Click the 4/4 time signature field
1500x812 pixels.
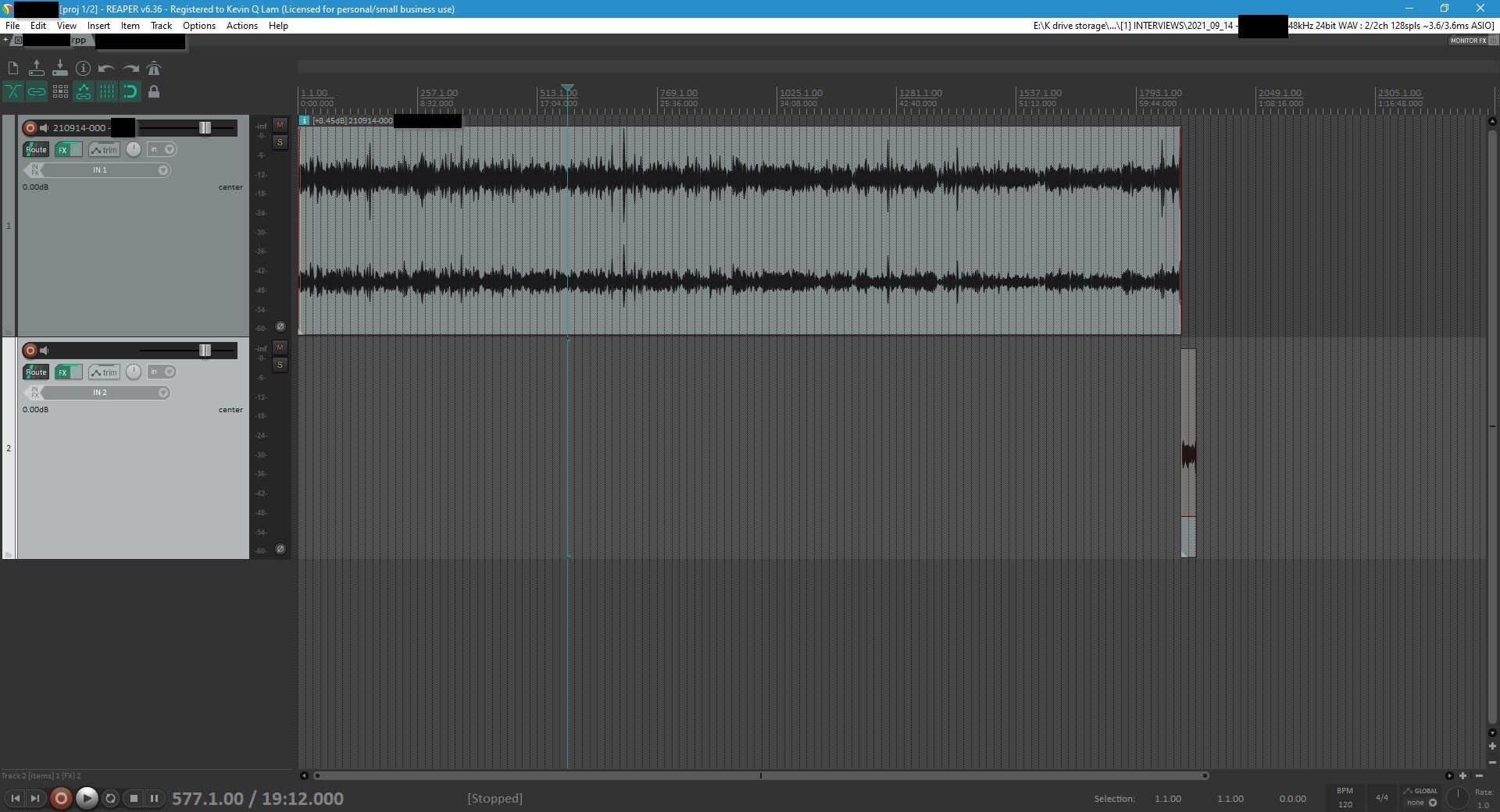1381,797
